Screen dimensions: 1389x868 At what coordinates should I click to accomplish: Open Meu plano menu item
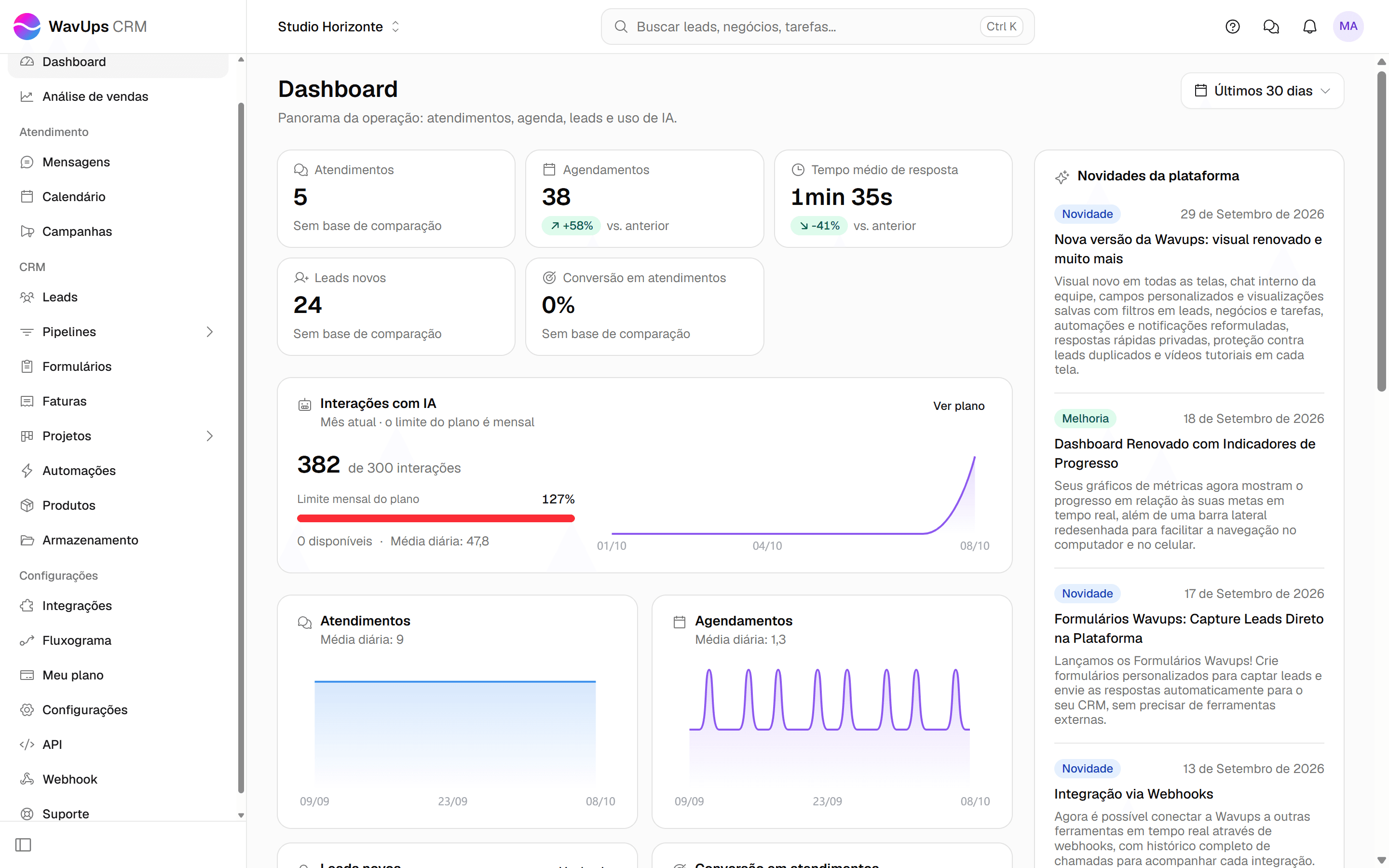118,675
